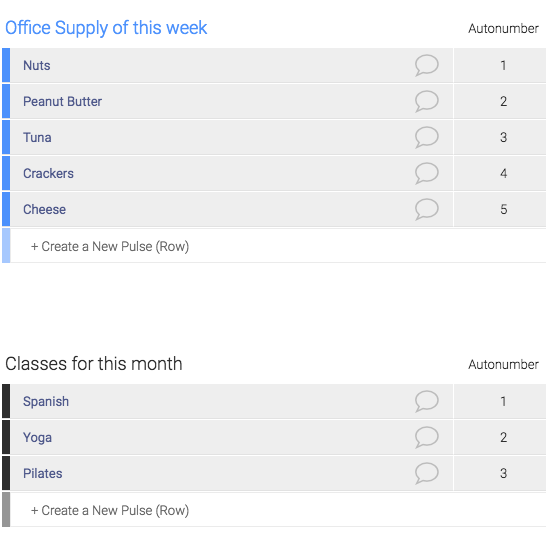
Task: Open the comment bubble for Nuts
Action: pyautogui.click(x=427, y=65)
